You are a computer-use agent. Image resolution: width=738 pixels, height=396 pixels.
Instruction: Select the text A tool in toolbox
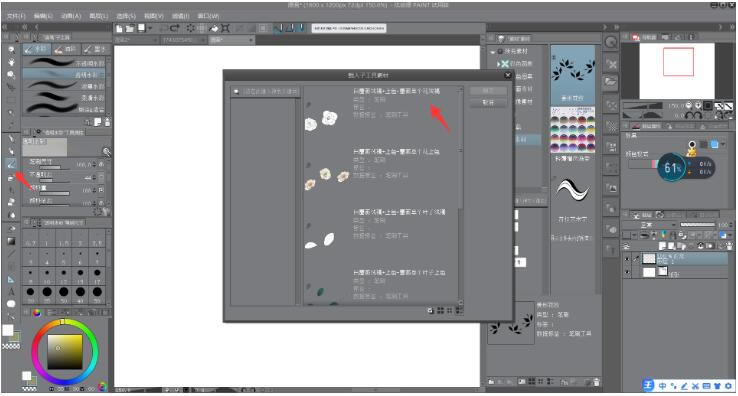pos(11,291)
